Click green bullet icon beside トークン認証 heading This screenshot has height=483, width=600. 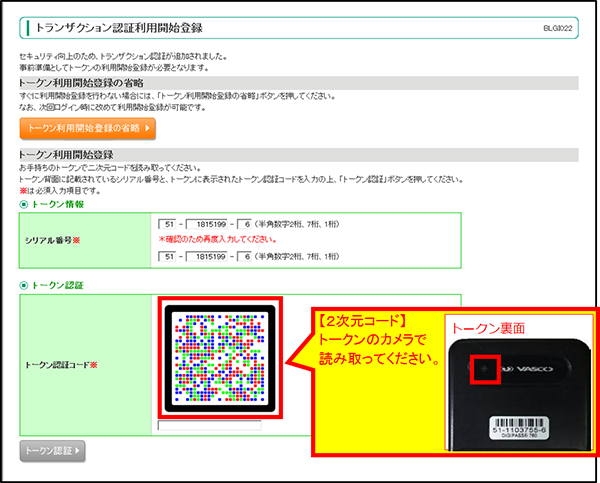click(x=24, y=286)
